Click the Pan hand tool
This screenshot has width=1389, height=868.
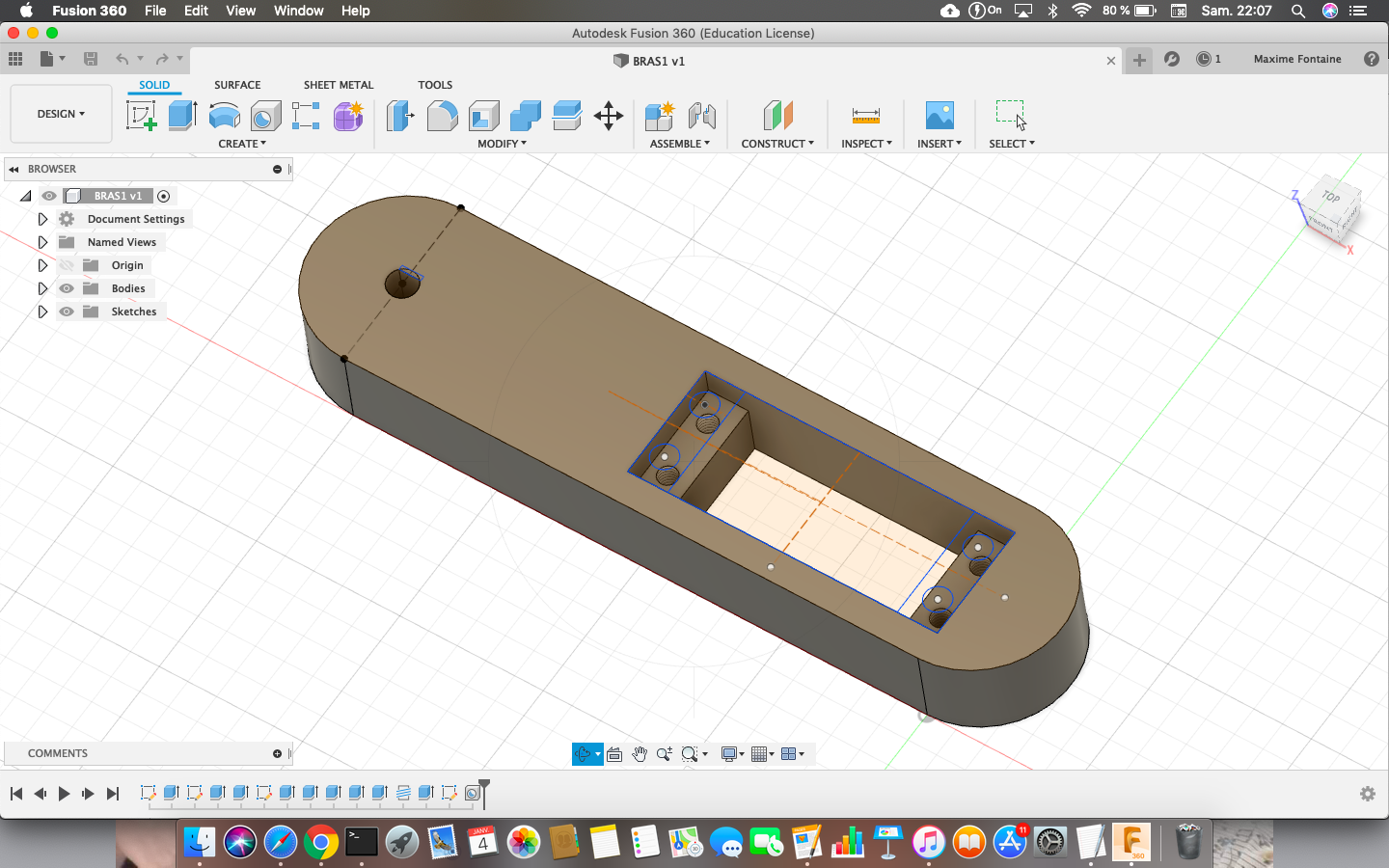(639, 754)
